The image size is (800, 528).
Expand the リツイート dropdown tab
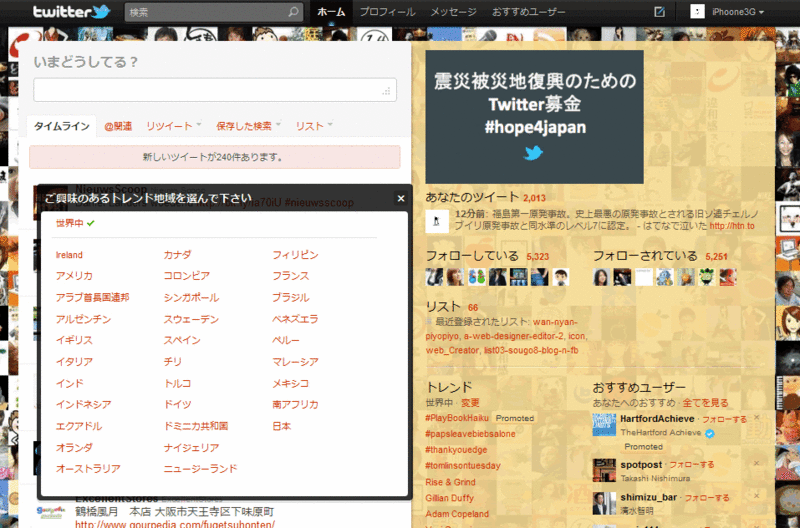173,126
